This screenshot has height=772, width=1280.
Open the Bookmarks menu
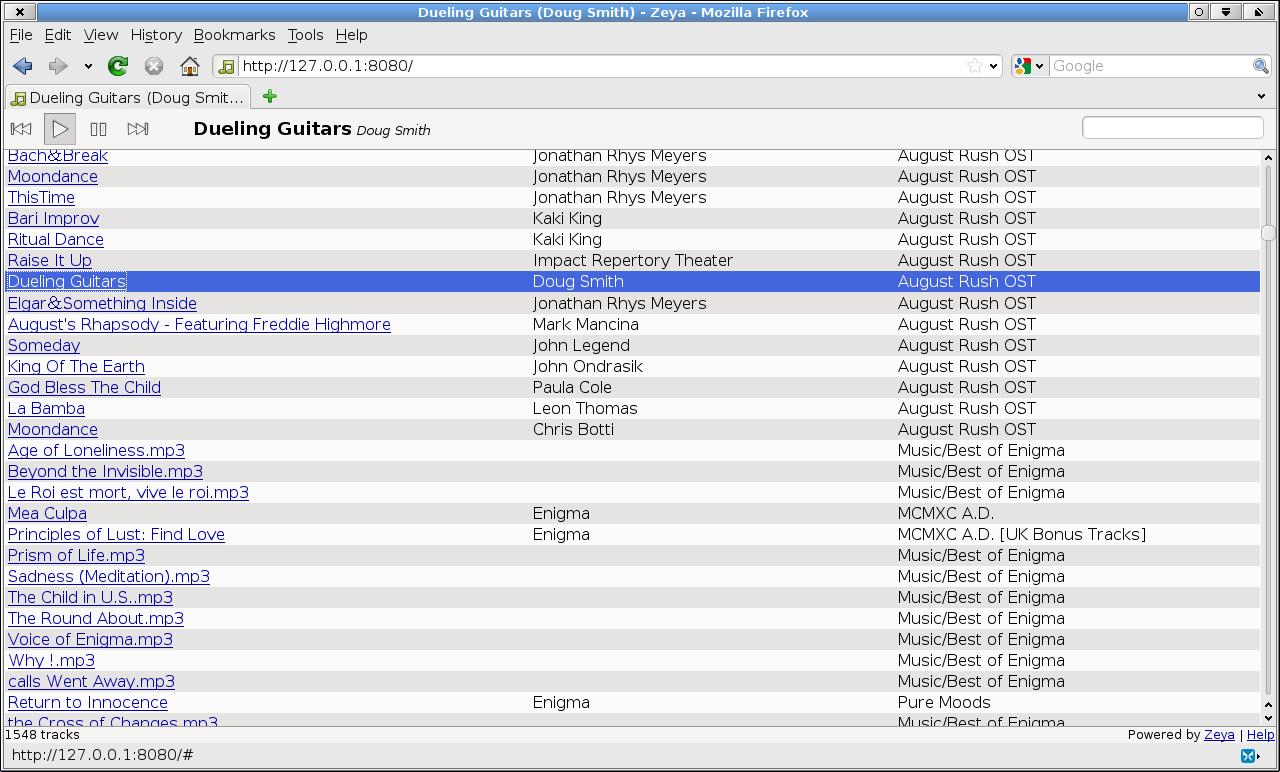235,35
